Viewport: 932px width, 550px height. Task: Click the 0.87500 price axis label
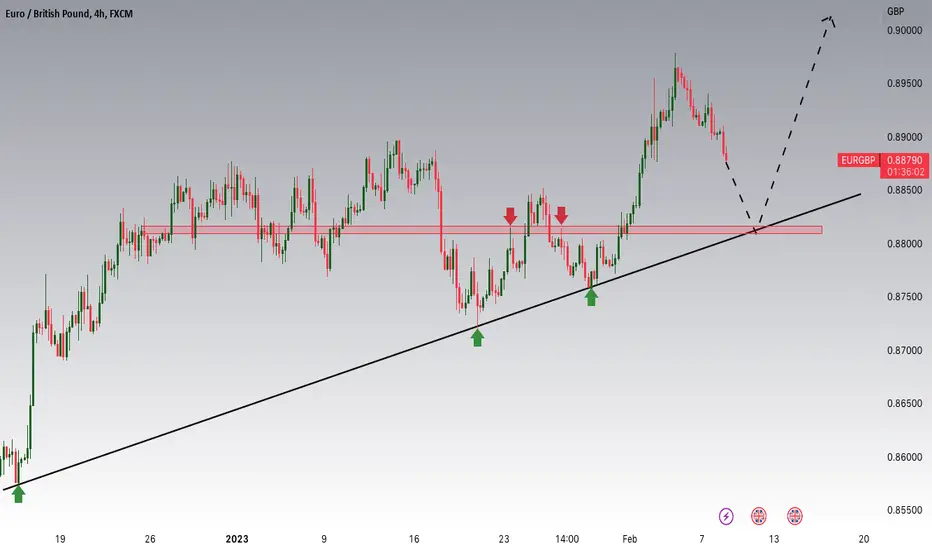pyautogui.click(x=905, y=297)
